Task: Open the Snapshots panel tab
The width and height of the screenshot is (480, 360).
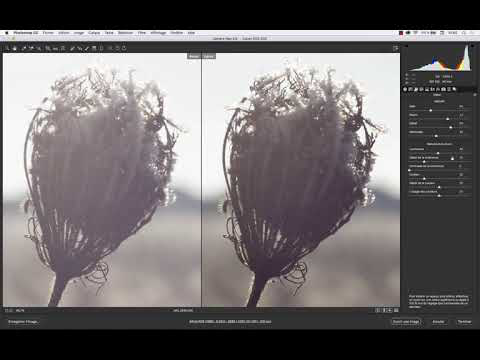Action: [454, 89]
